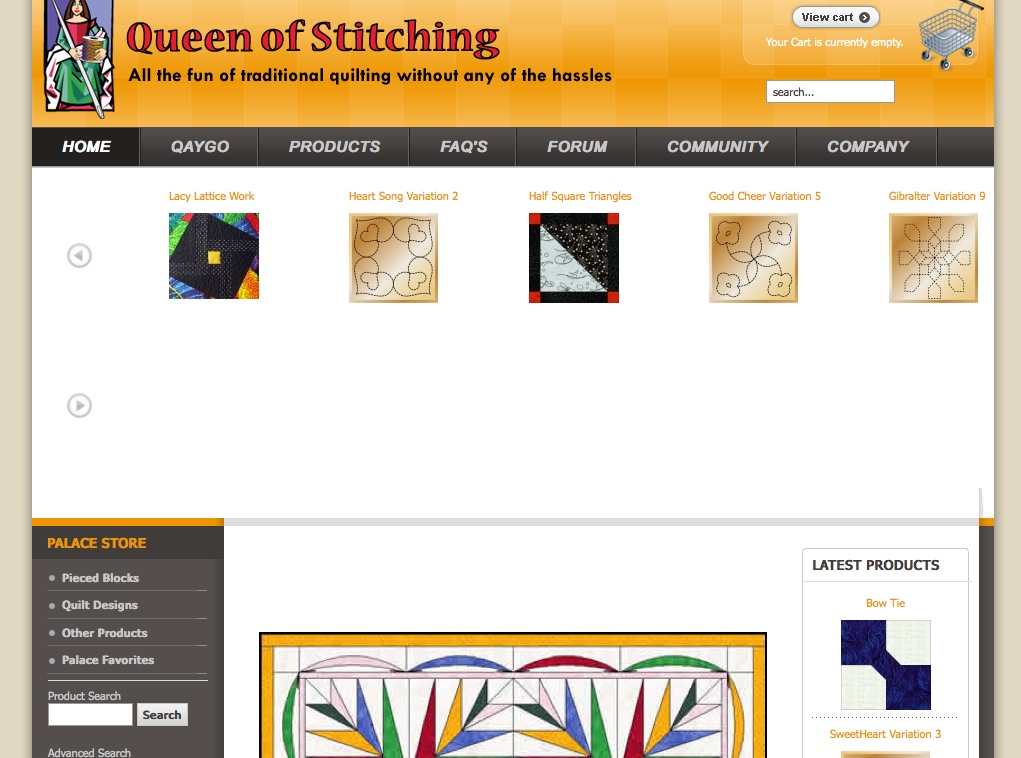The image size is (1021, 758).
Task: Open the Good Cheer Variation 5 link
Action: click(764, 196)
